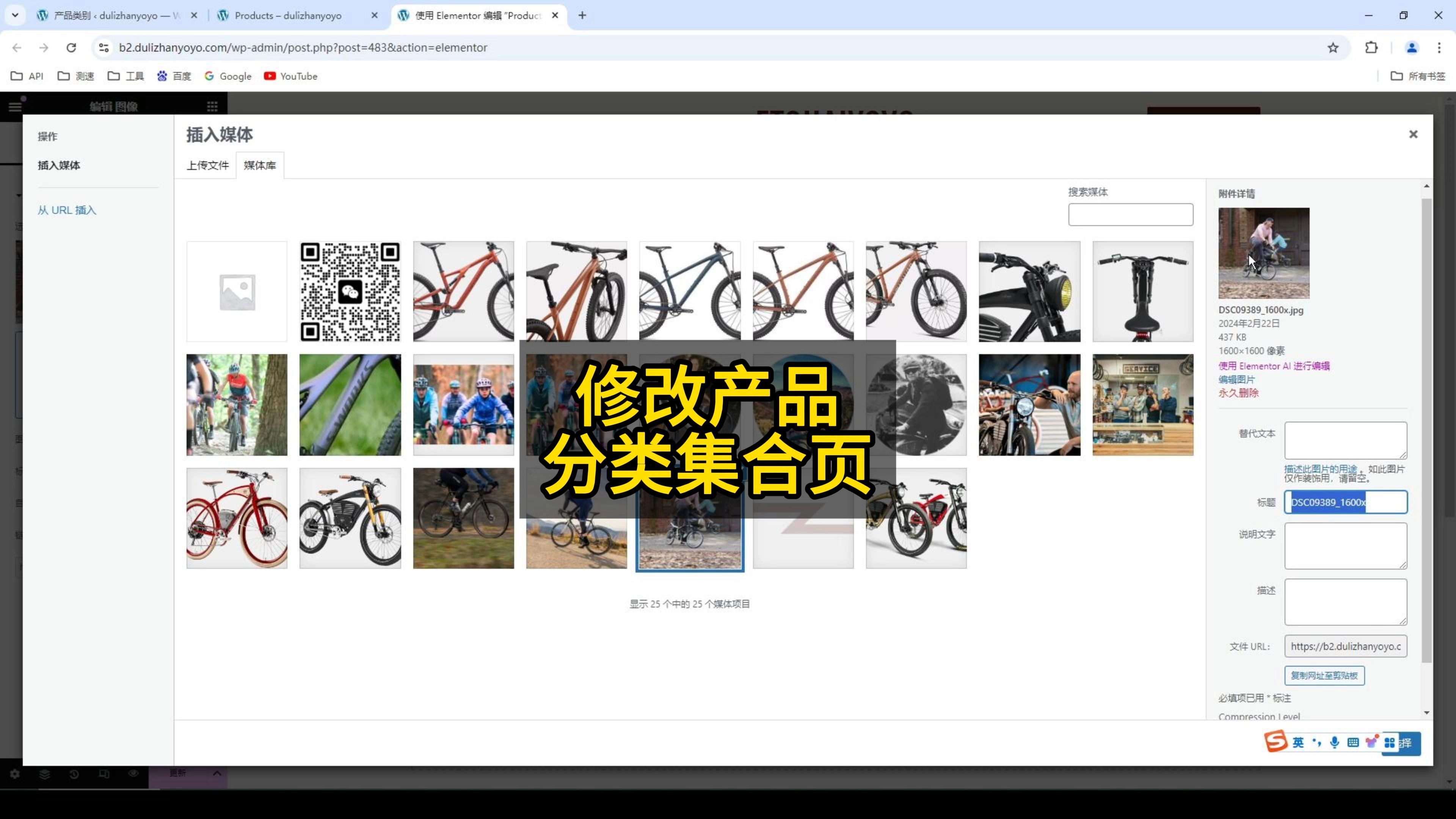The height and width of the screenshot is (819, 1456).
Task: Click the browser back navigation icon
Action: 17,47
